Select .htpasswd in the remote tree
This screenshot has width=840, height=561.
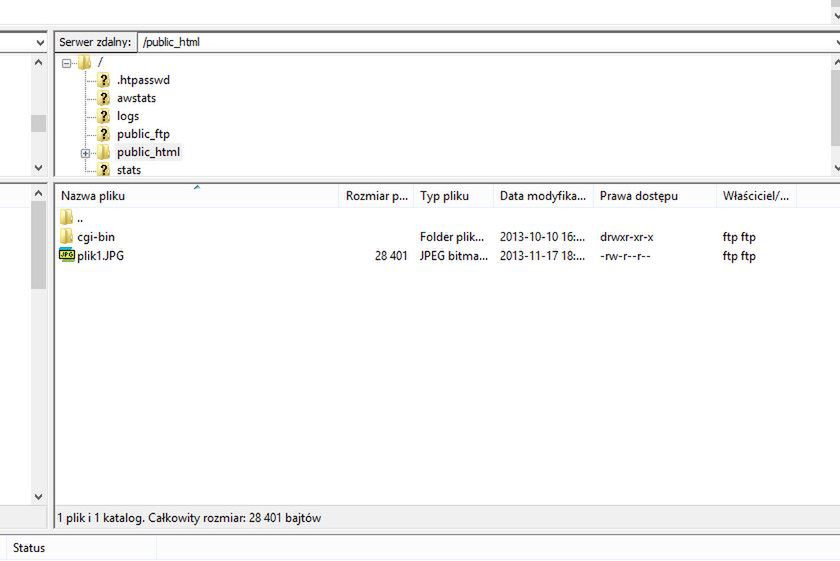click(143, 80)
